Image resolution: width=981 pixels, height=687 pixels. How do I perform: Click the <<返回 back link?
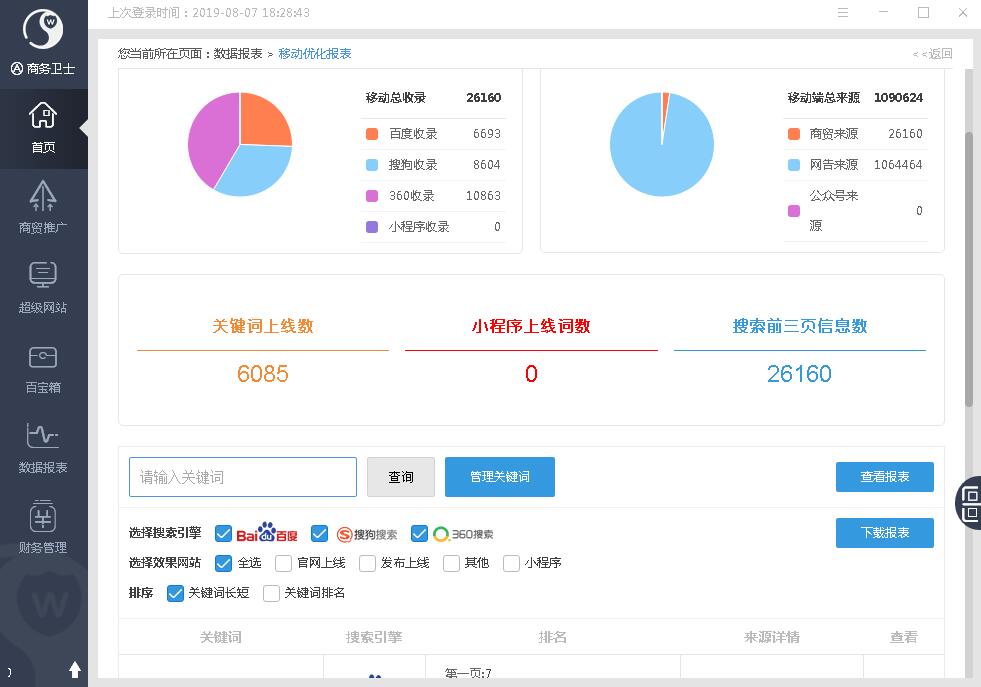point(933,54)
